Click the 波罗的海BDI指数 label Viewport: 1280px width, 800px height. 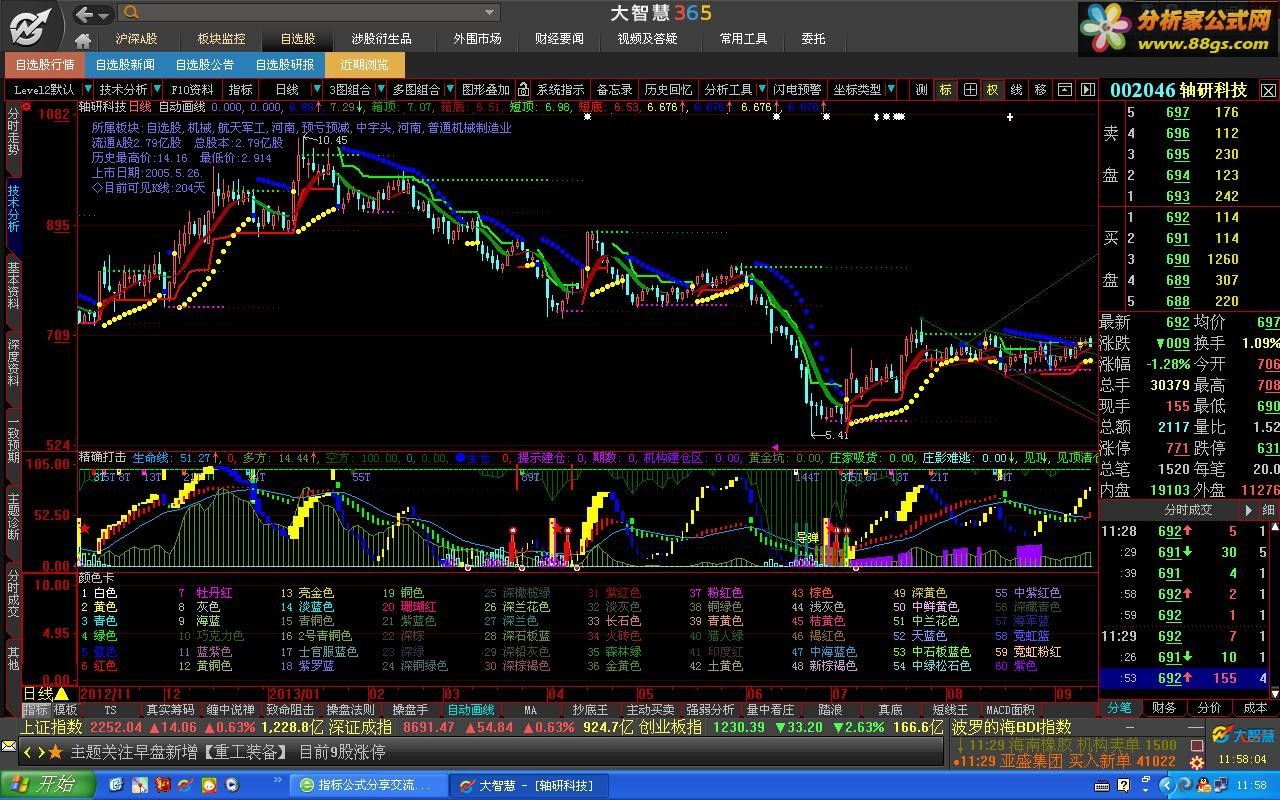[1011, 727]
